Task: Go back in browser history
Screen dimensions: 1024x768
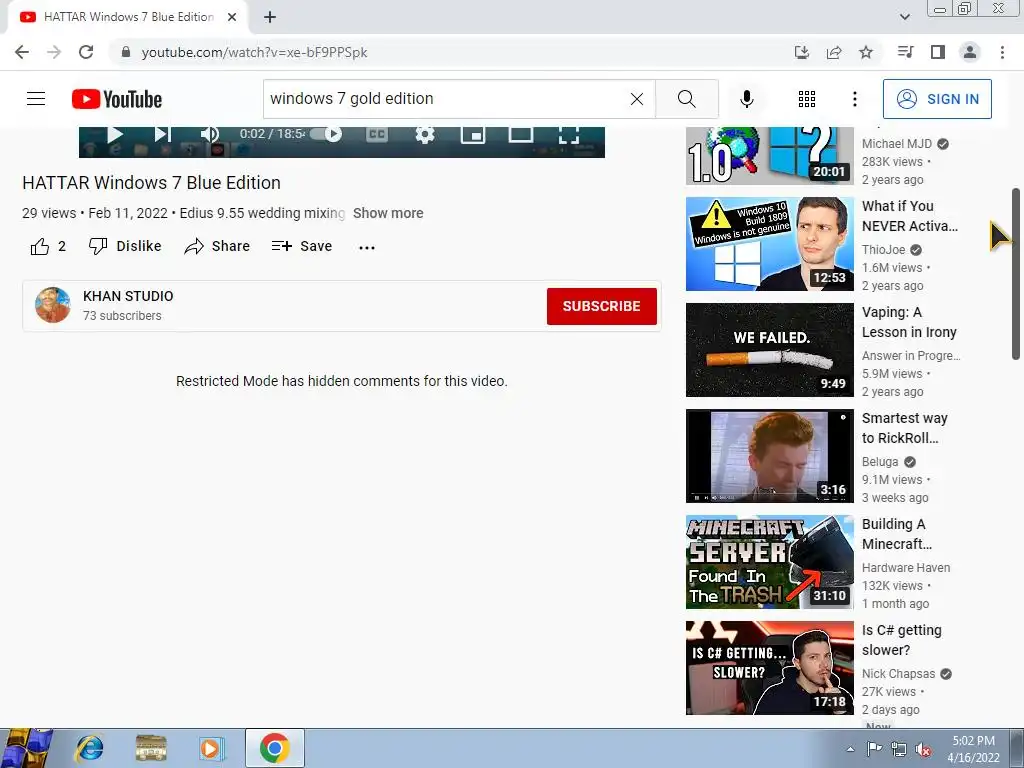Action: [22, 52]
